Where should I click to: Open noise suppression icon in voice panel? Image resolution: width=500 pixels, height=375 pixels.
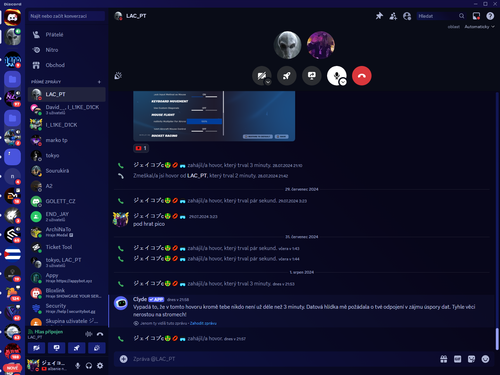89,334
